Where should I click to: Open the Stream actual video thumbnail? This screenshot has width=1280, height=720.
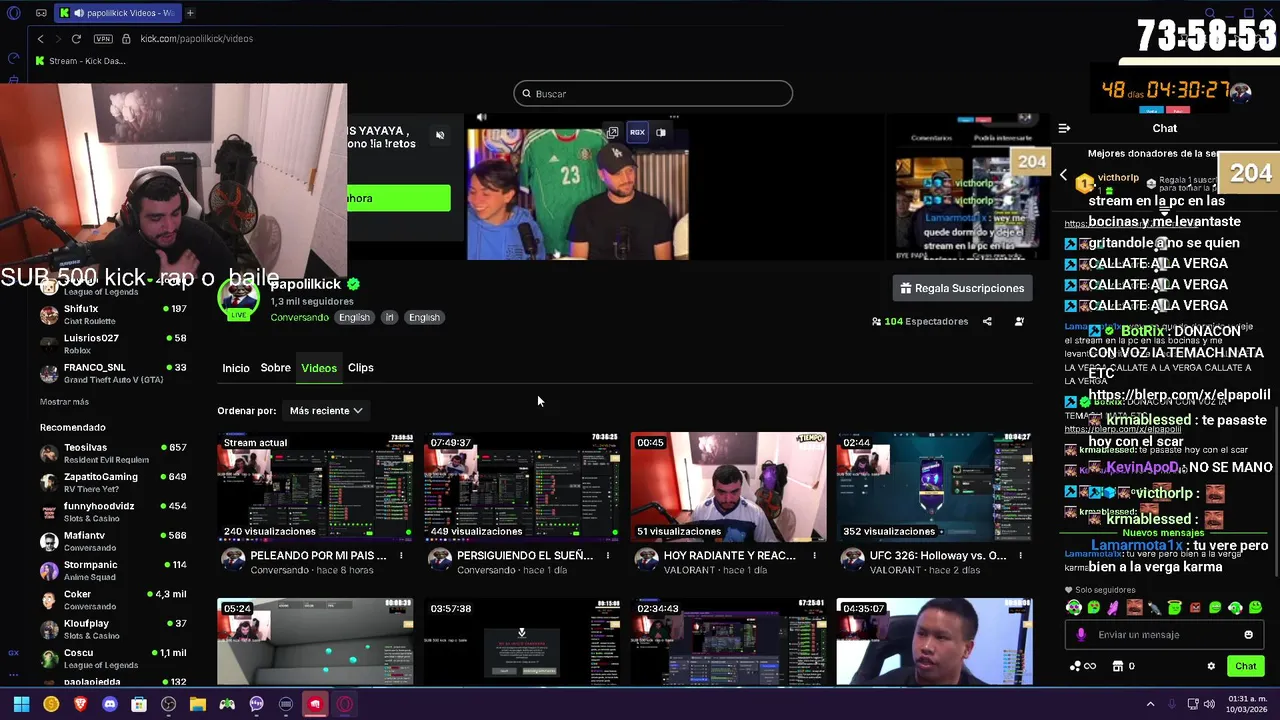(x=315, y=487)
